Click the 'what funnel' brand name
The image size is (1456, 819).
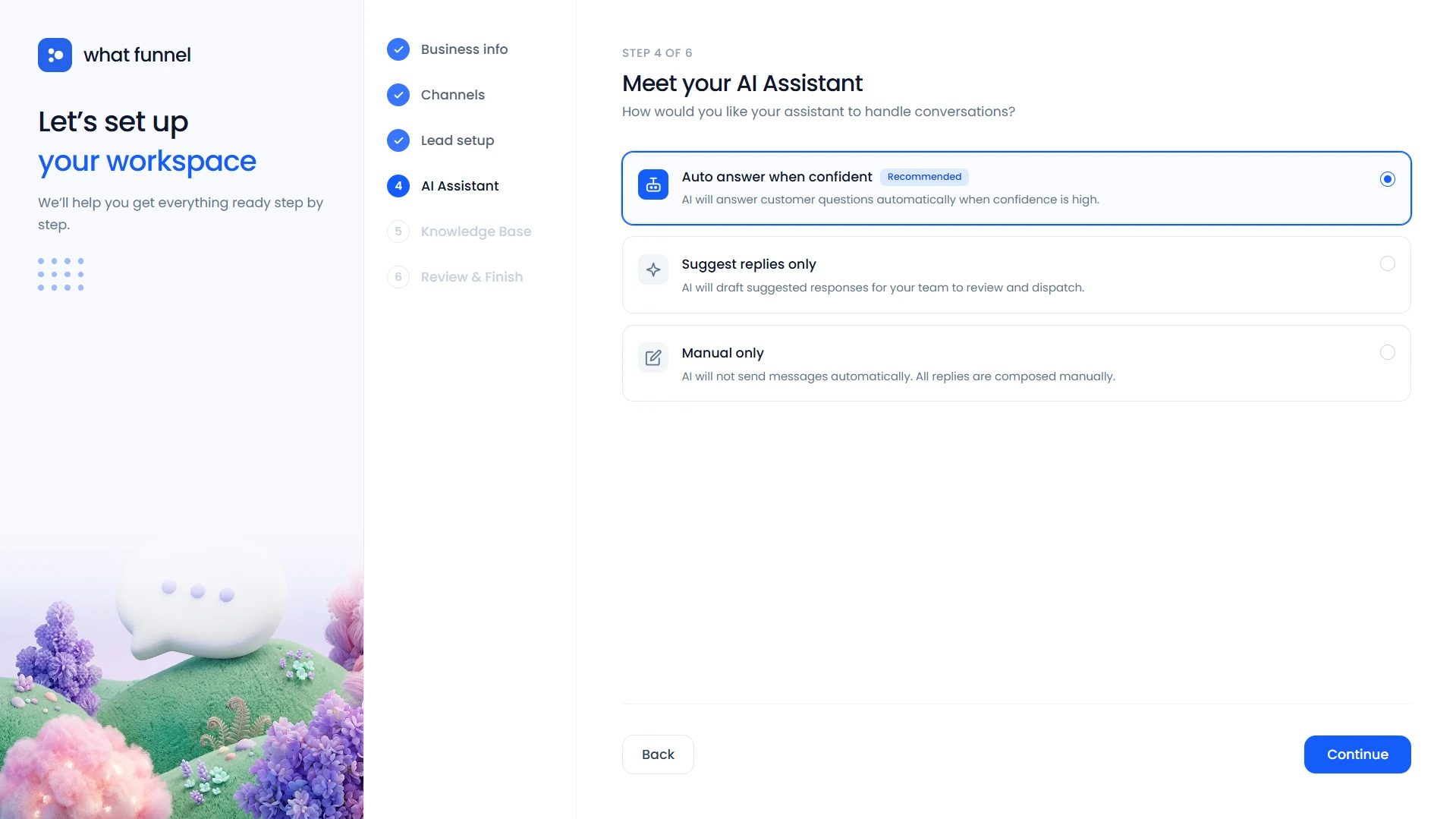pyautogui.click(x=137, y=55)
